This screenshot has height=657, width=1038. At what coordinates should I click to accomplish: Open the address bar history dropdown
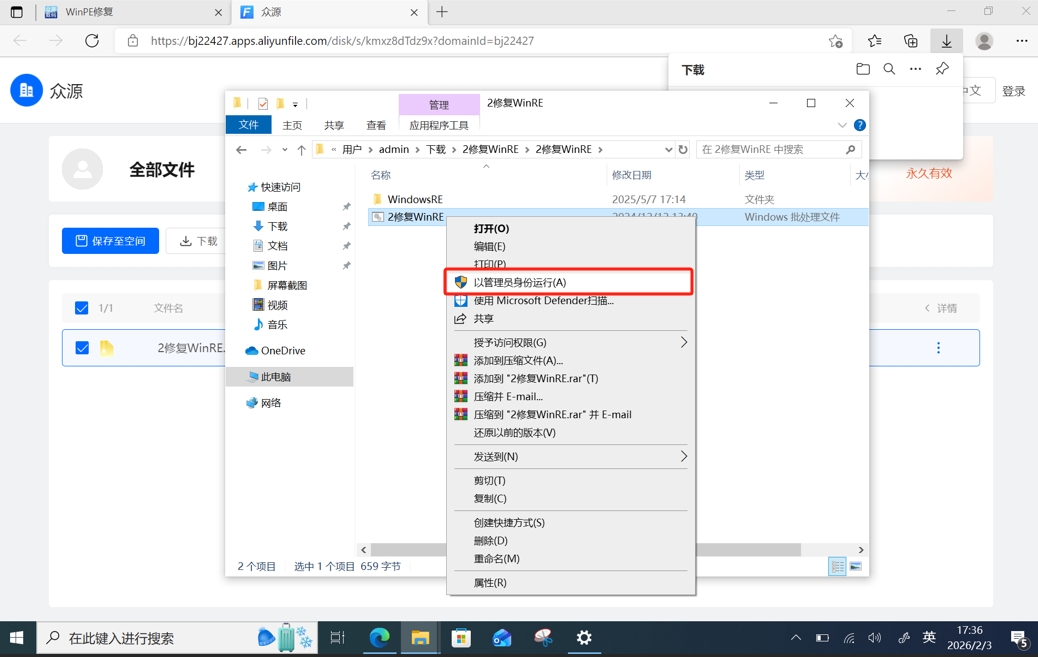click(668, 150)
